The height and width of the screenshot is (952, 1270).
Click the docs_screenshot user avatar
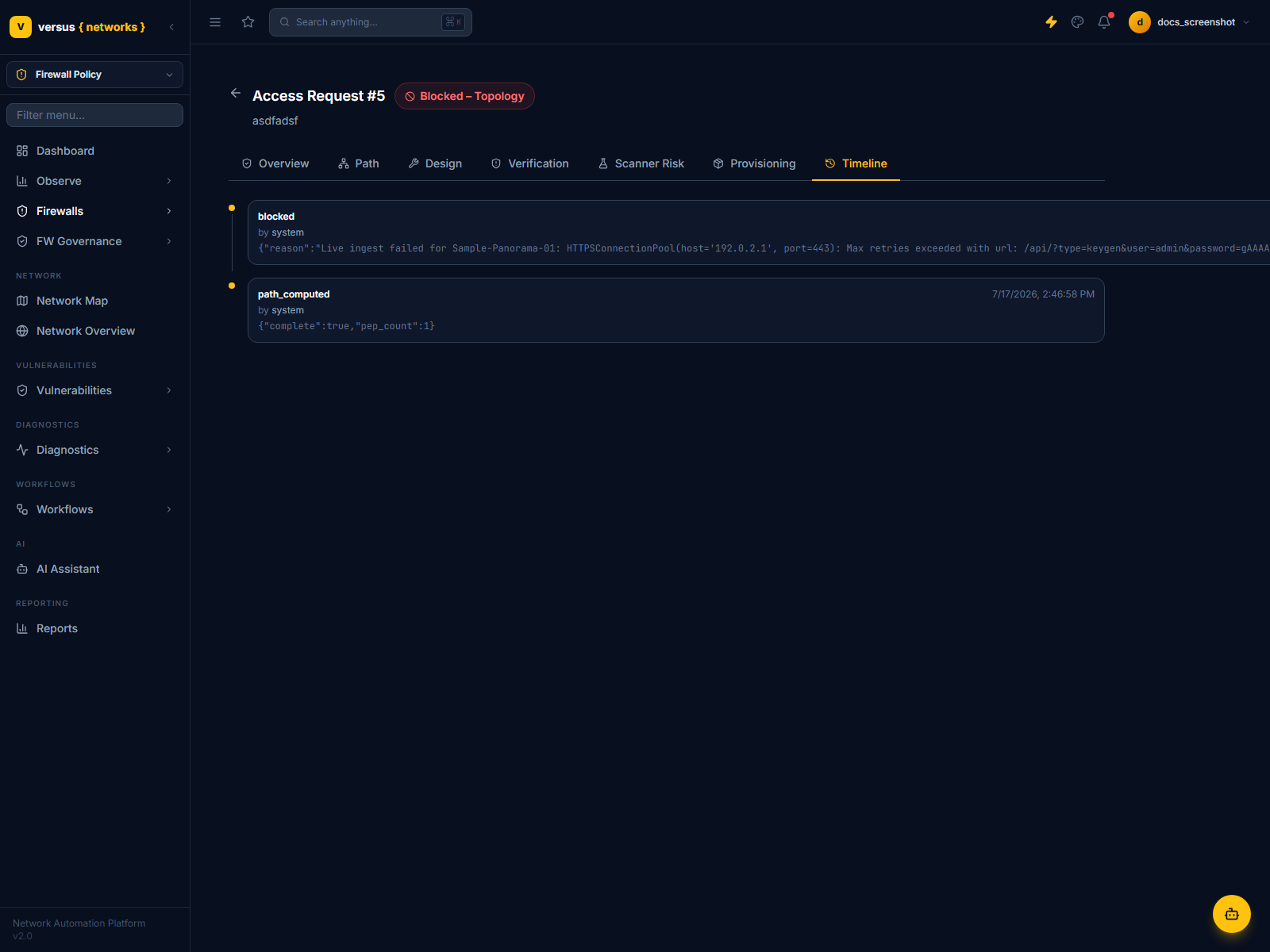pos(1140,22)
